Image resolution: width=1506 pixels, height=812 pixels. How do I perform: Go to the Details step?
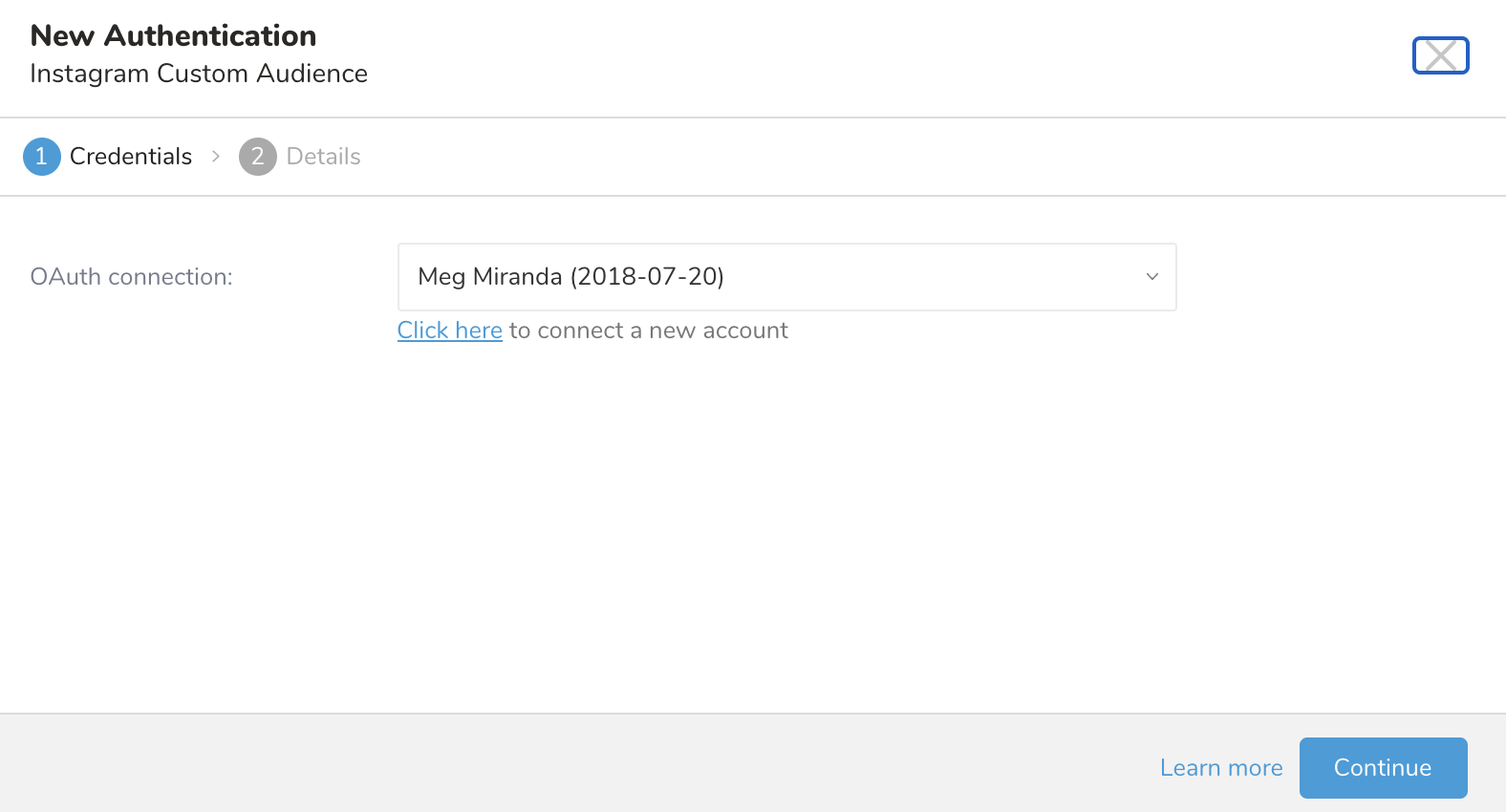(323, 157)
